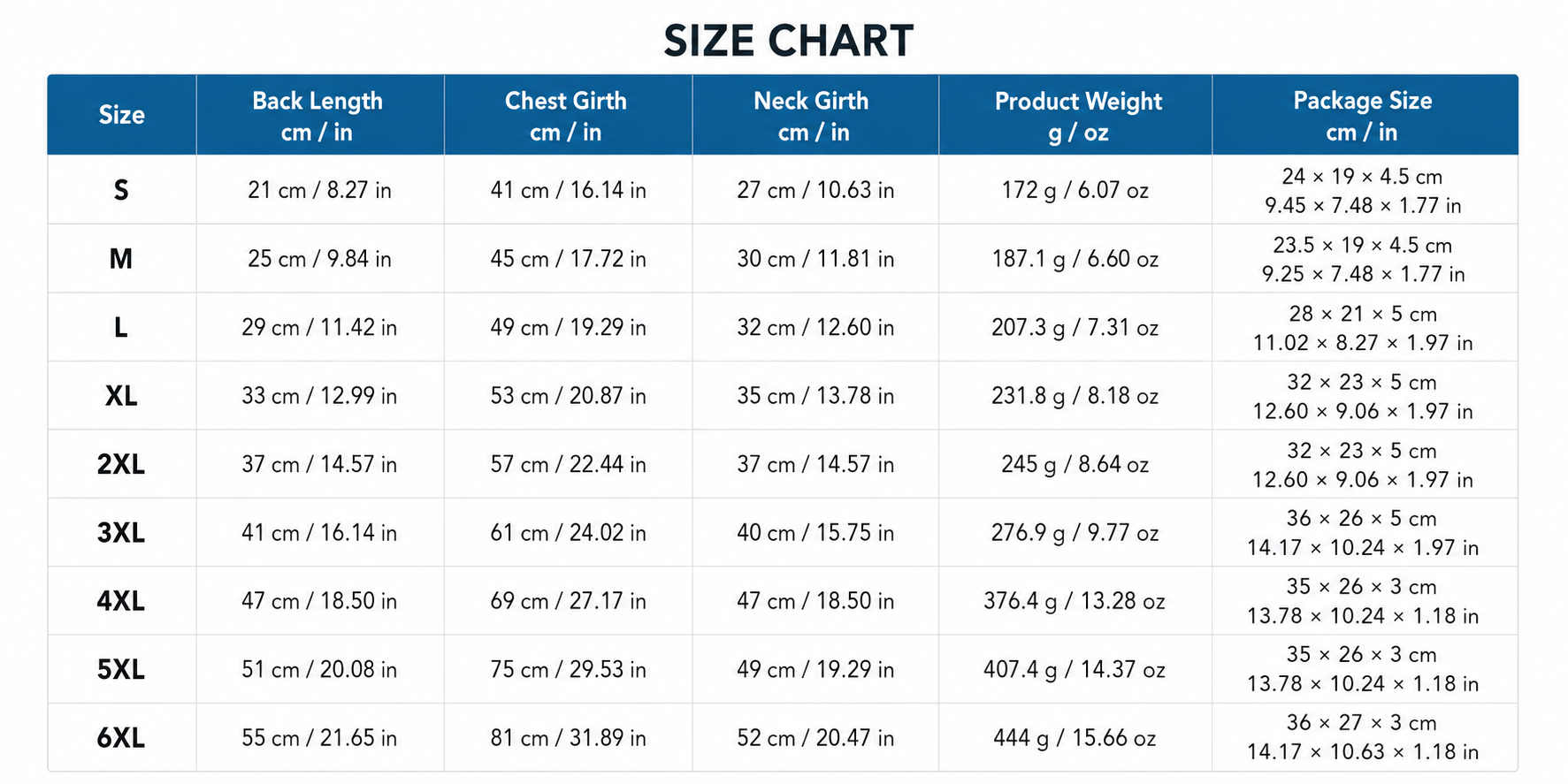Click the Chest Girth column header

point(566,116)
